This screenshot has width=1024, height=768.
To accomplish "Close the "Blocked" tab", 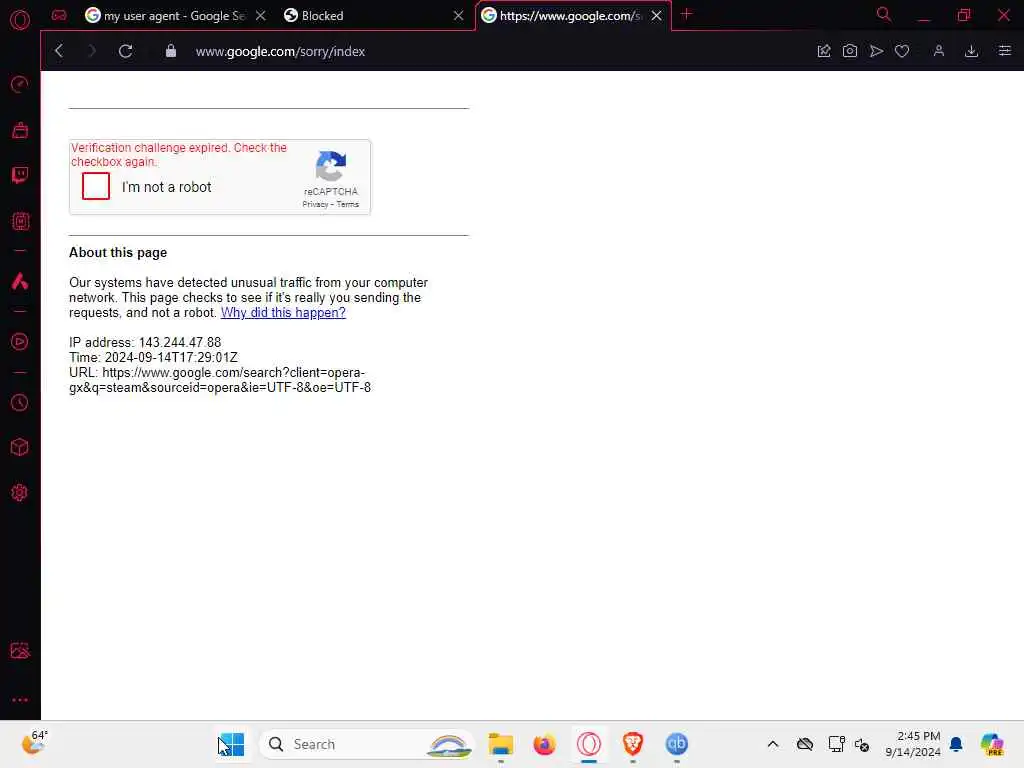I will pos(458,16).
